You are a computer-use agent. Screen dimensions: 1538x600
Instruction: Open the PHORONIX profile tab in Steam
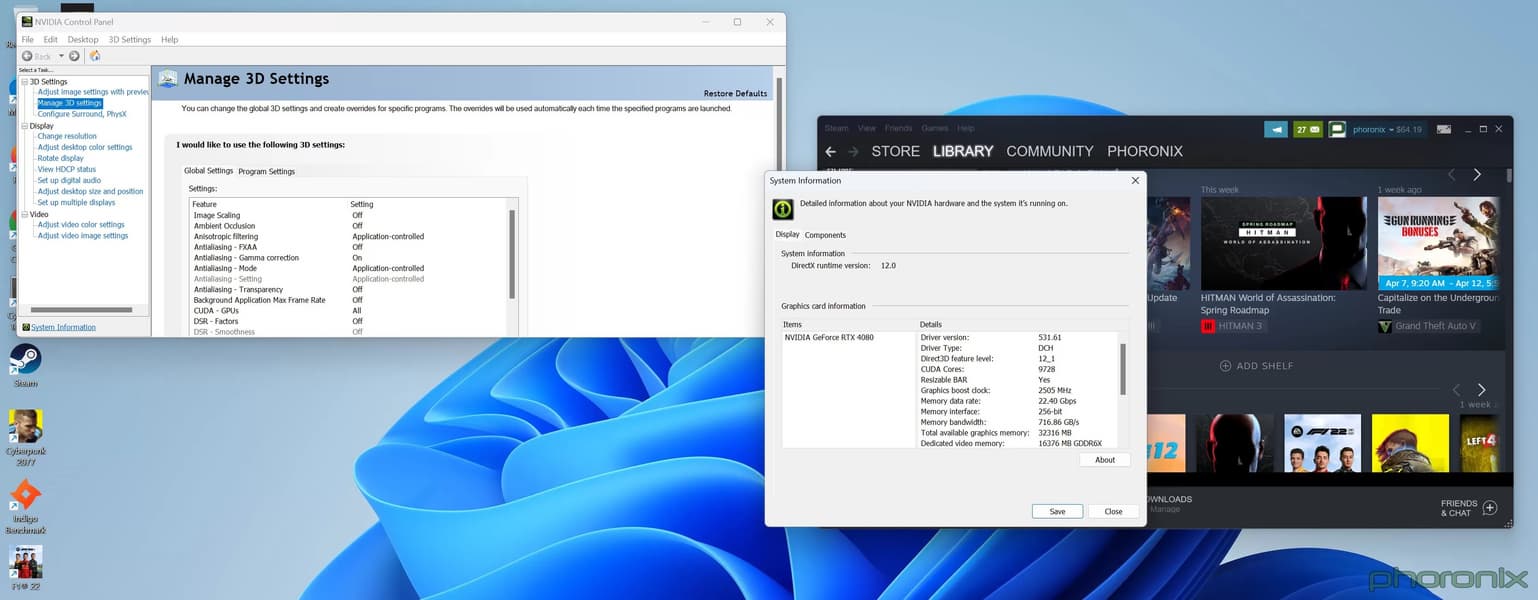(x=1145, y=151)
